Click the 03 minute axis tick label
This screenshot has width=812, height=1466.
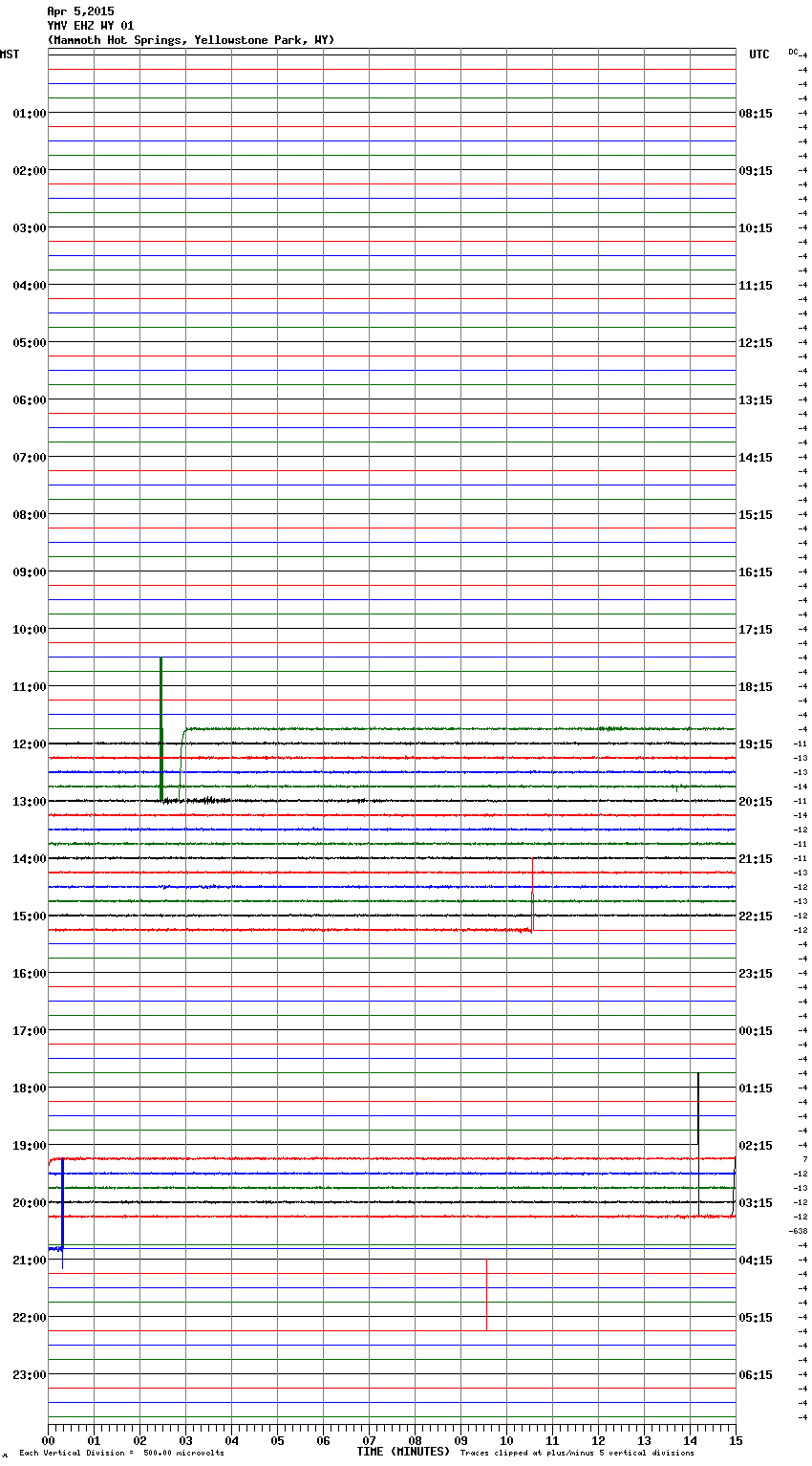185,1441
